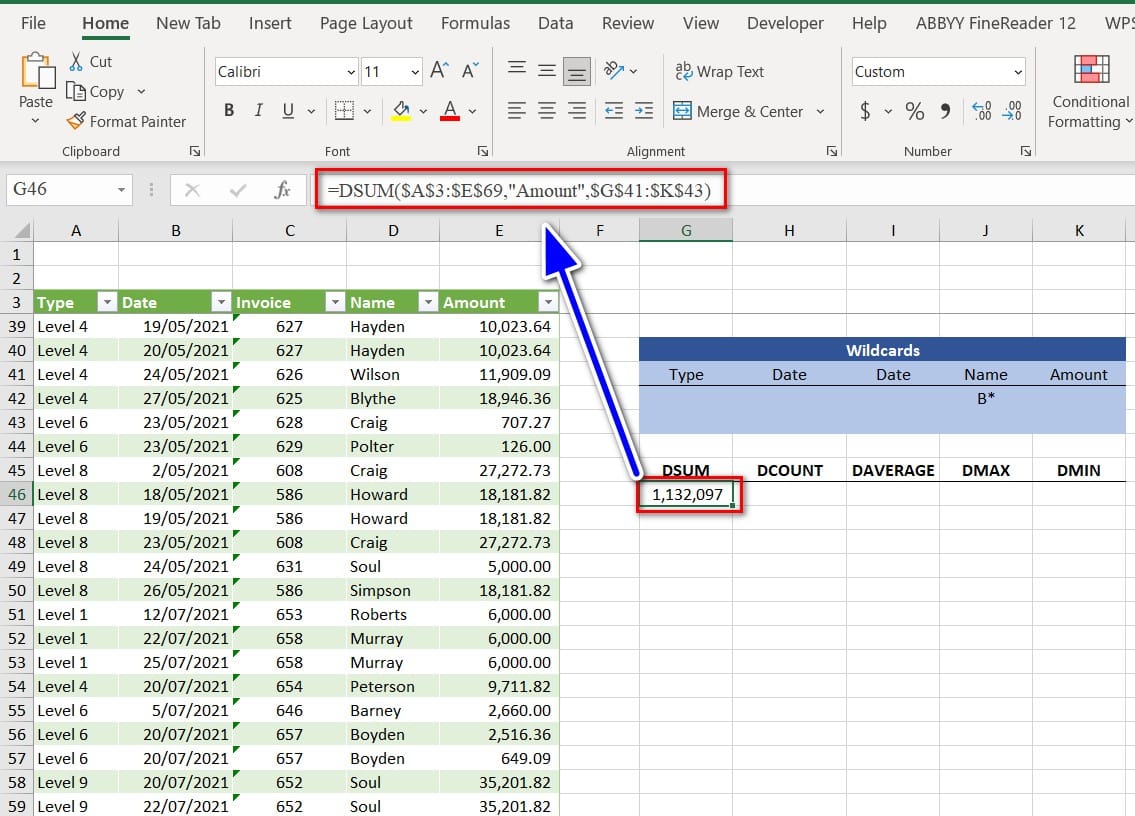The width and height of the screenshot is (1135, 816).
Task: Toggle Wrap Text on
Action: [x=720, y=71]
